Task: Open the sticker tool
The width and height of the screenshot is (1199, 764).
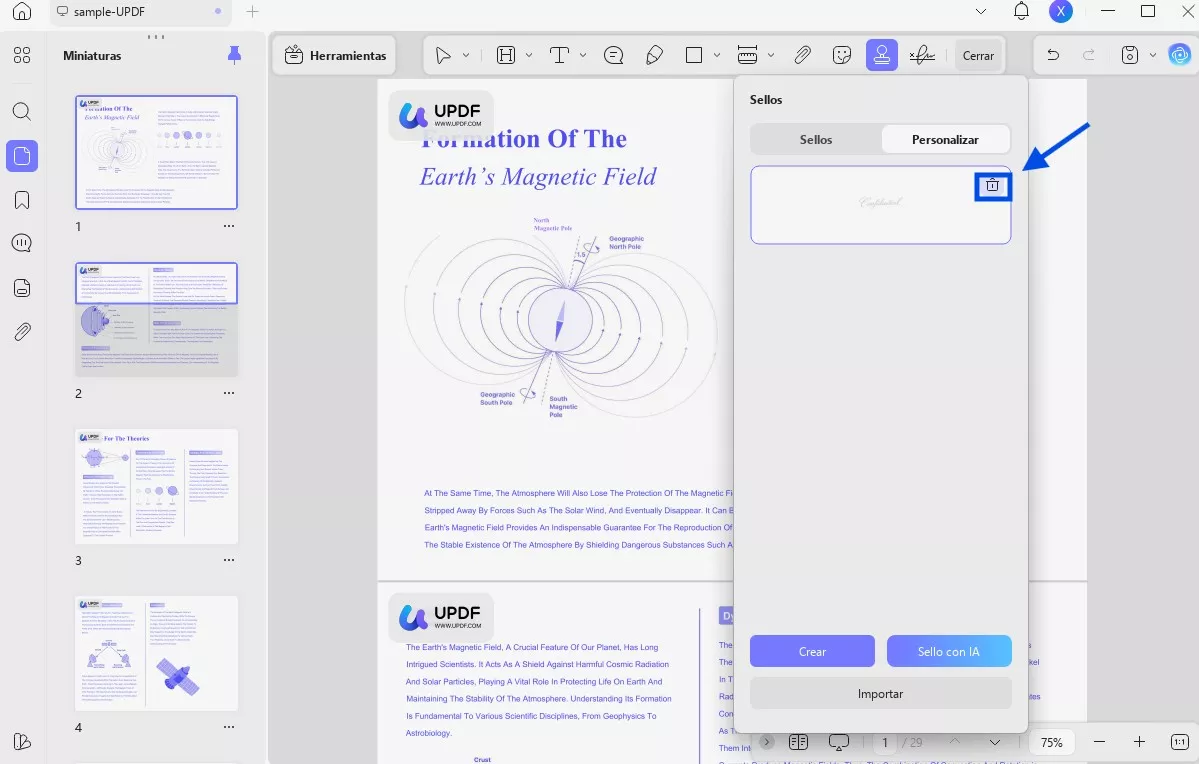Action: point(842,55)
